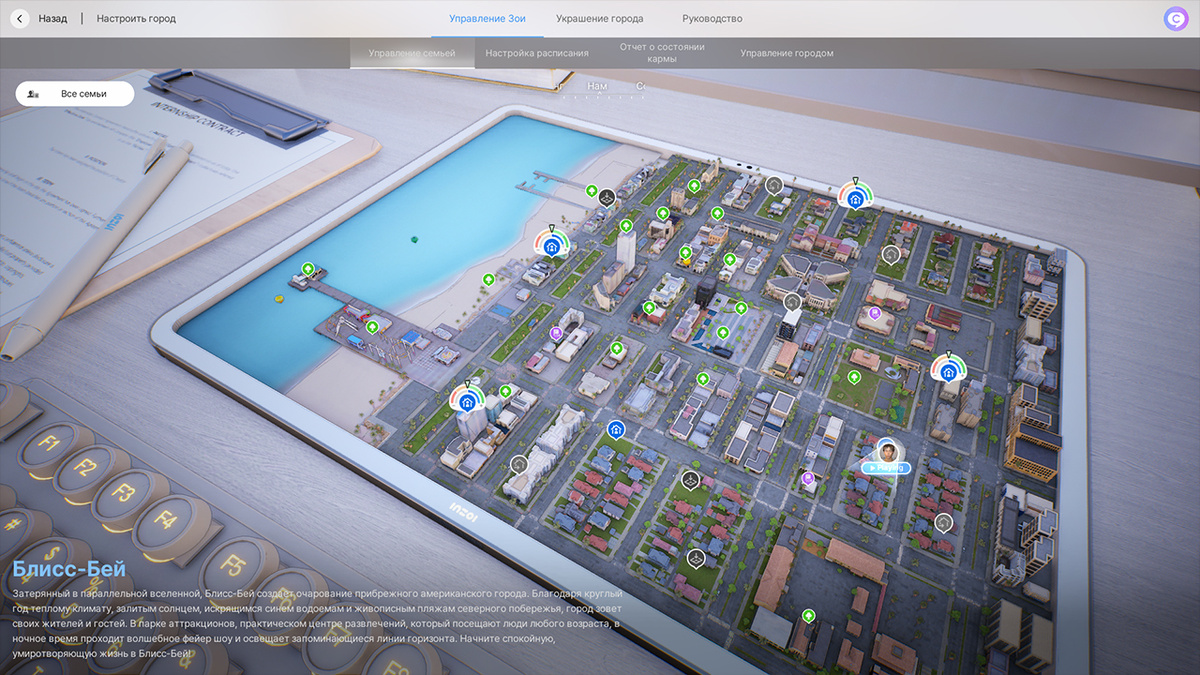The height and width of the screenshot is (675, 1200).
Task: Select green marker next to the docks' empty-lot marker
Action: [x=591, y=190]
